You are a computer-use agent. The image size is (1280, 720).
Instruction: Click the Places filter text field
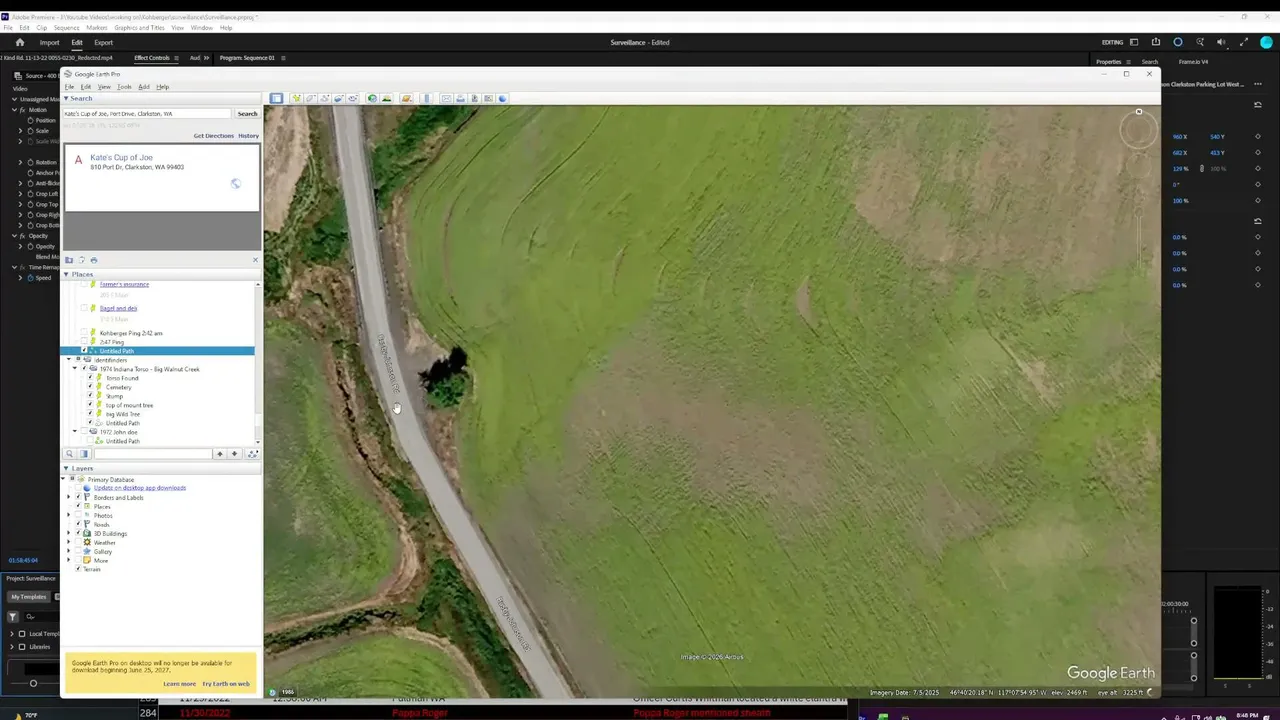click(x=153, y=454)
